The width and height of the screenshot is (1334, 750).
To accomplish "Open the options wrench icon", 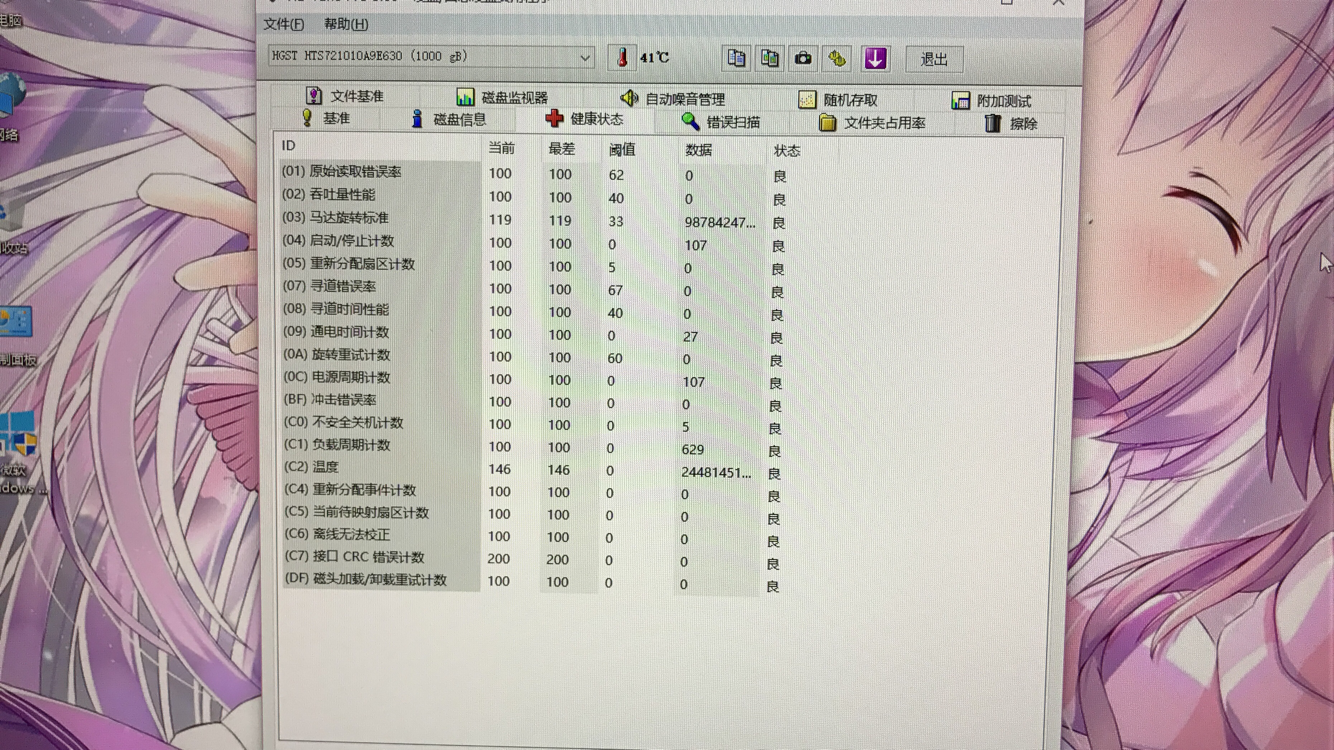I will (x=837, y=59).
